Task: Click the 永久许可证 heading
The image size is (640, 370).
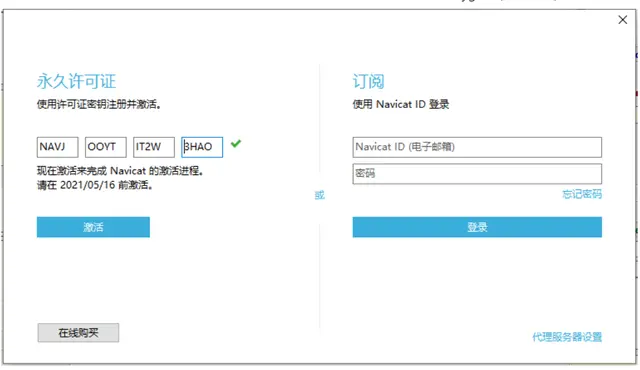Action: 76,81
